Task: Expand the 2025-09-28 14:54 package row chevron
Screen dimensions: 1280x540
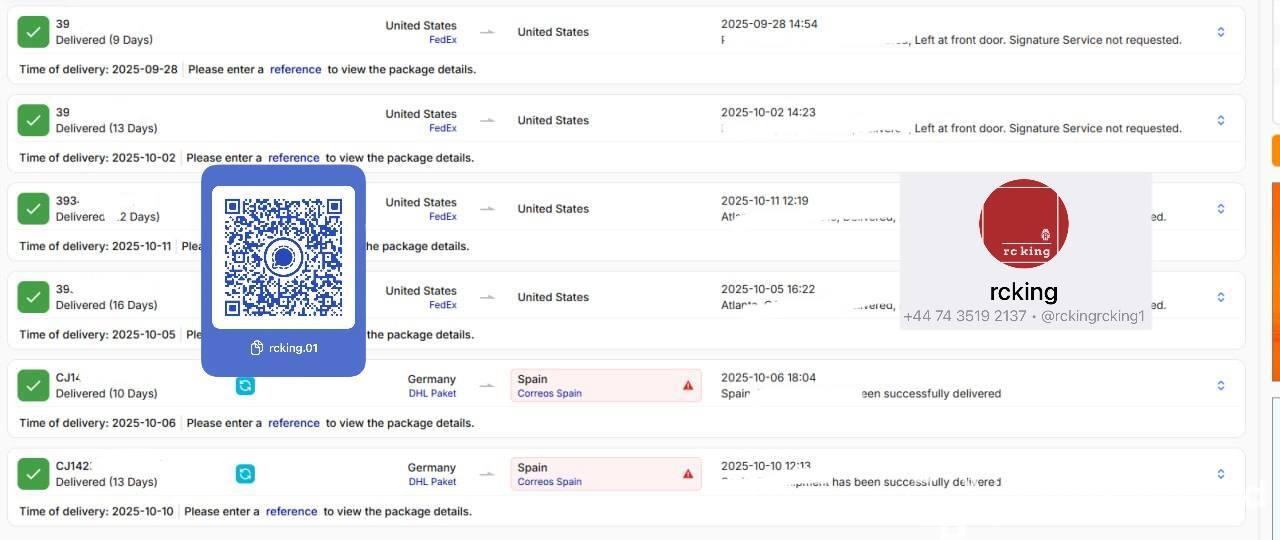Action: coord(1221,32)
